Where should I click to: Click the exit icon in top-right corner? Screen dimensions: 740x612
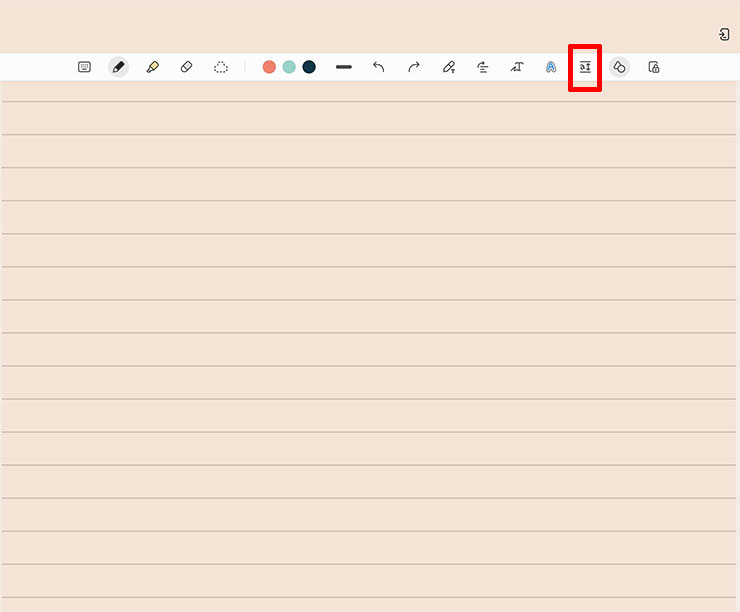pos(724,34)
